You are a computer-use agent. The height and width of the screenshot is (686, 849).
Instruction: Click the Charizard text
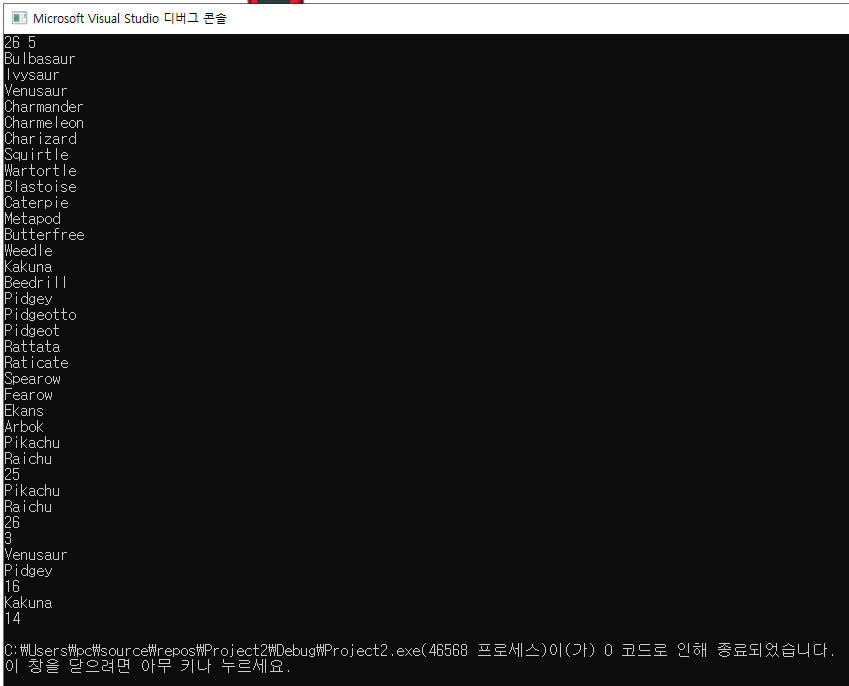tap(41, 139)
